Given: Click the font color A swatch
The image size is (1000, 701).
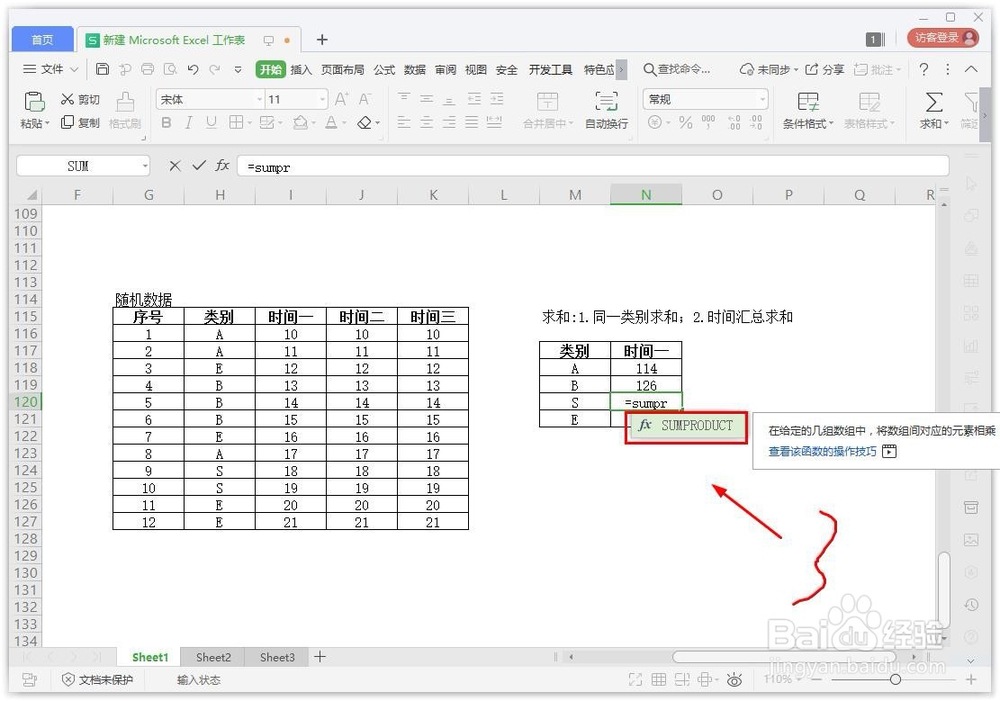Looking at the screenshot, I should click(331, 122).
